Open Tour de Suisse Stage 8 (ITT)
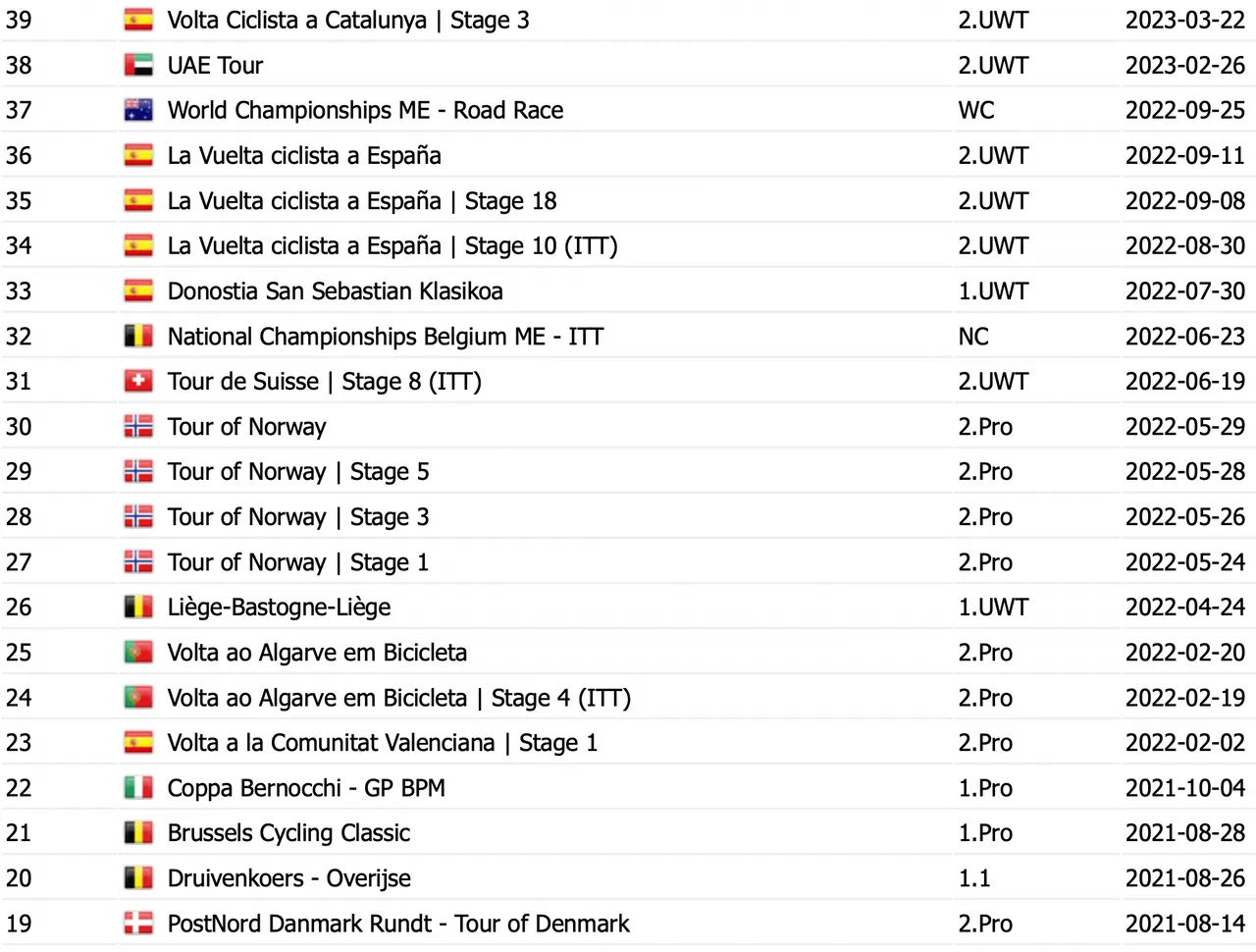This screenshot has width=1256, height=952. 325,382
